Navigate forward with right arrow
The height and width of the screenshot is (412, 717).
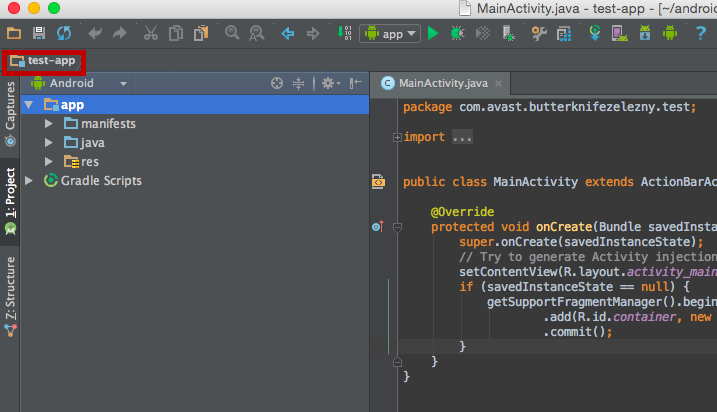[x=313, y=33]
